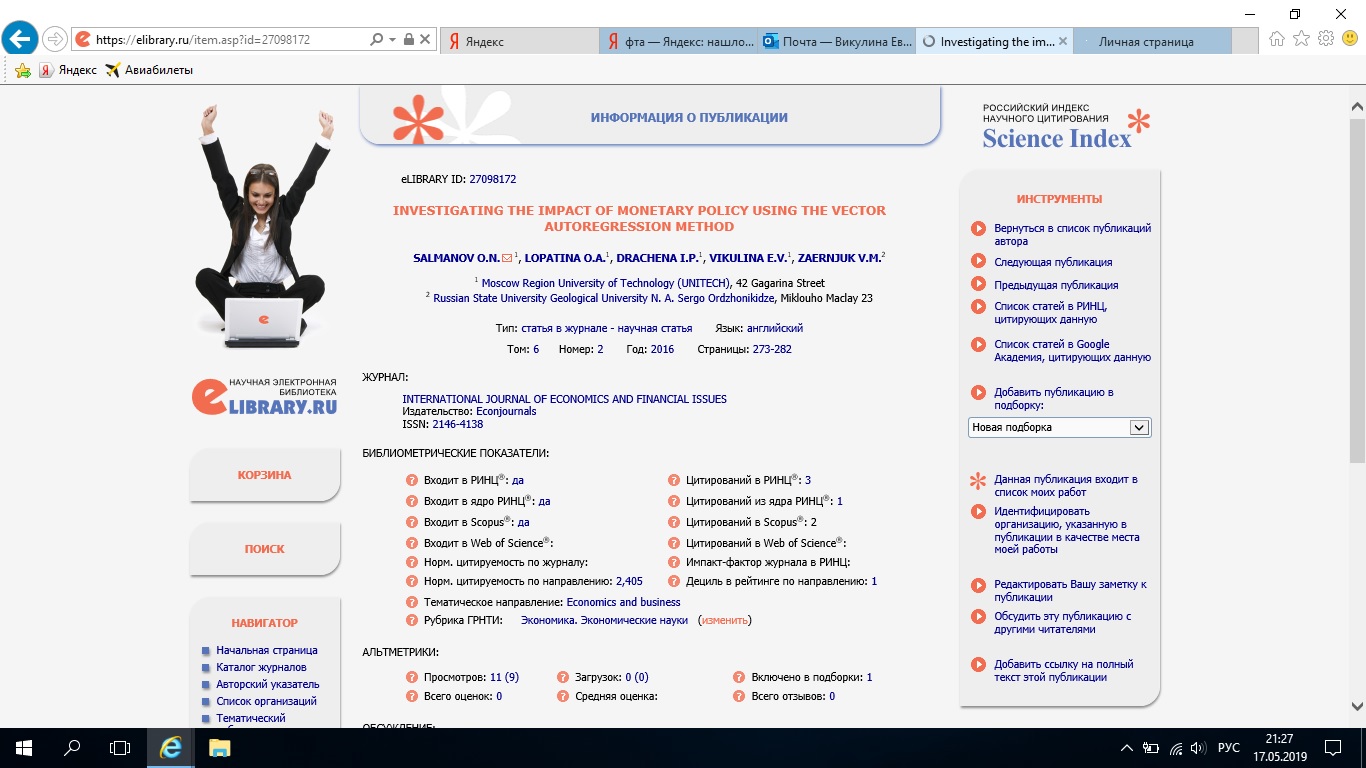Click help icon beside Импакт-фактор журнала в РИНЦ

click(674, 563)
